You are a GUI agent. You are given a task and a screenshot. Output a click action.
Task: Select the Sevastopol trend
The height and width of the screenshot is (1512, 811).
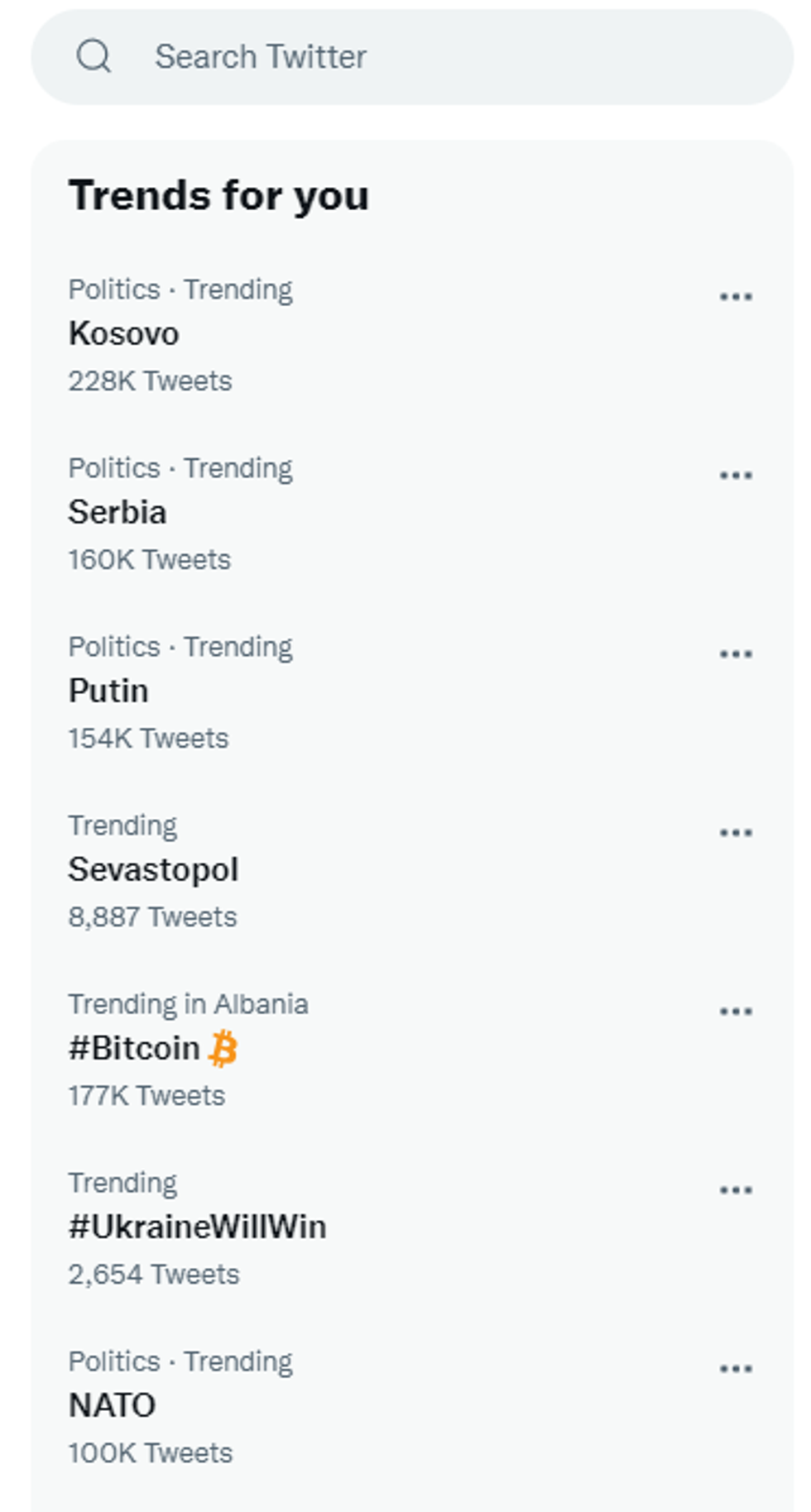point(153,870)
